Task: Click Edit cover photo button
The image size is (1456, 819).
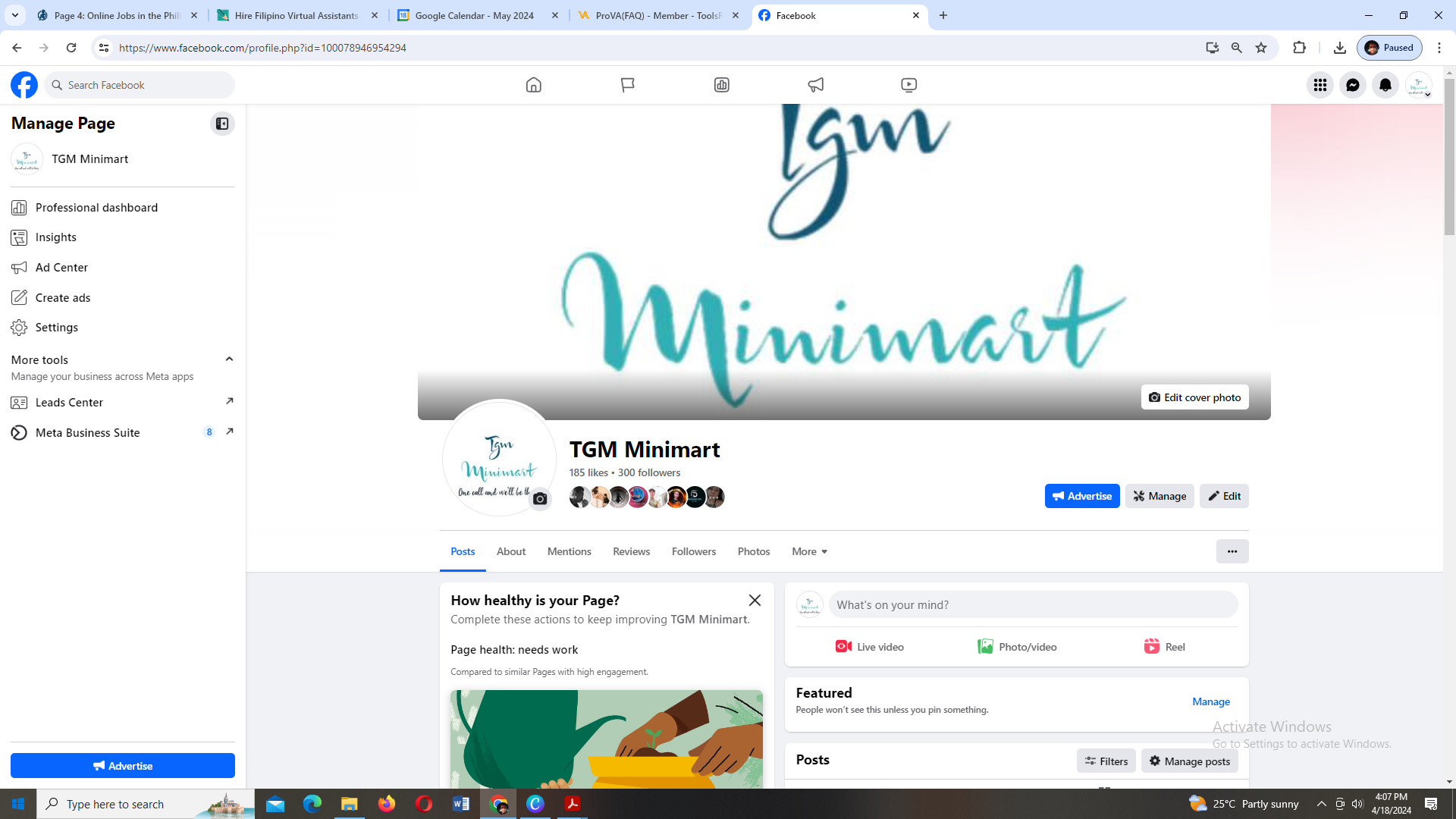Action: 1194,397
